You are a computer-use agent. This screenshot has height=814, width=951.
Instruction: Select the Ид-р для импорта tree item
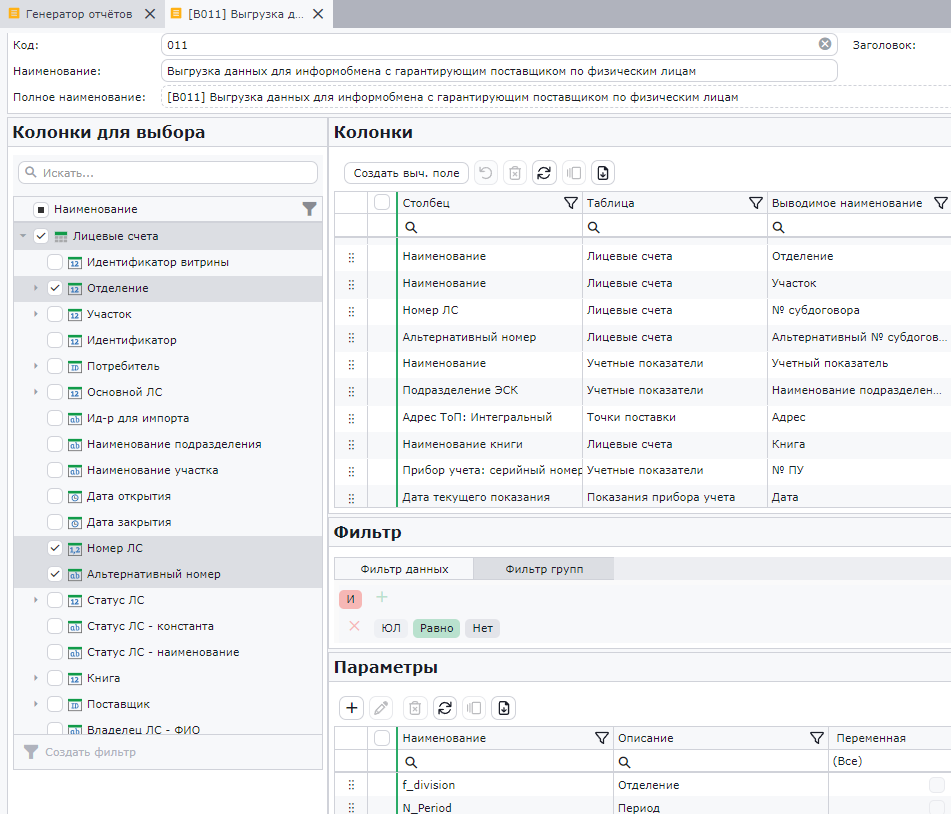tap(138, 419)
